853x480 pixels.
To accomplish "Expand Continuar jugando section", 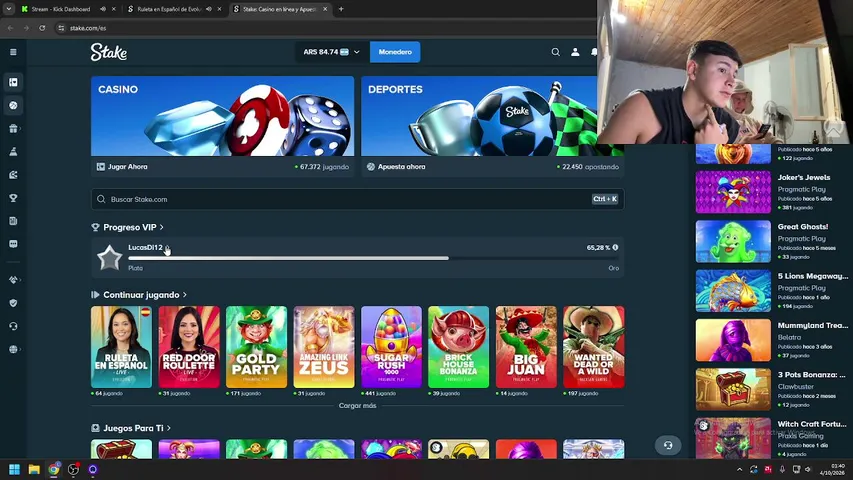I will pyautogui.click(x=139, y=294).
